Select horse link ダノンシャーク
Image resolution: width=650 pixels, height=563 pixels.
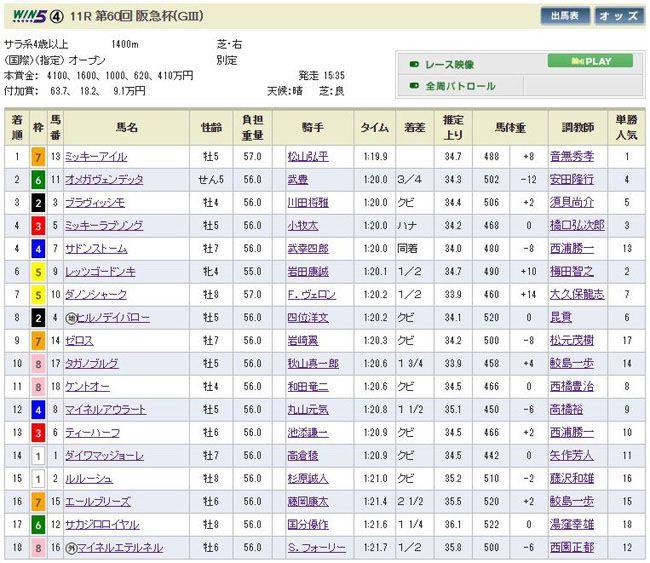(x=96, y=295)
